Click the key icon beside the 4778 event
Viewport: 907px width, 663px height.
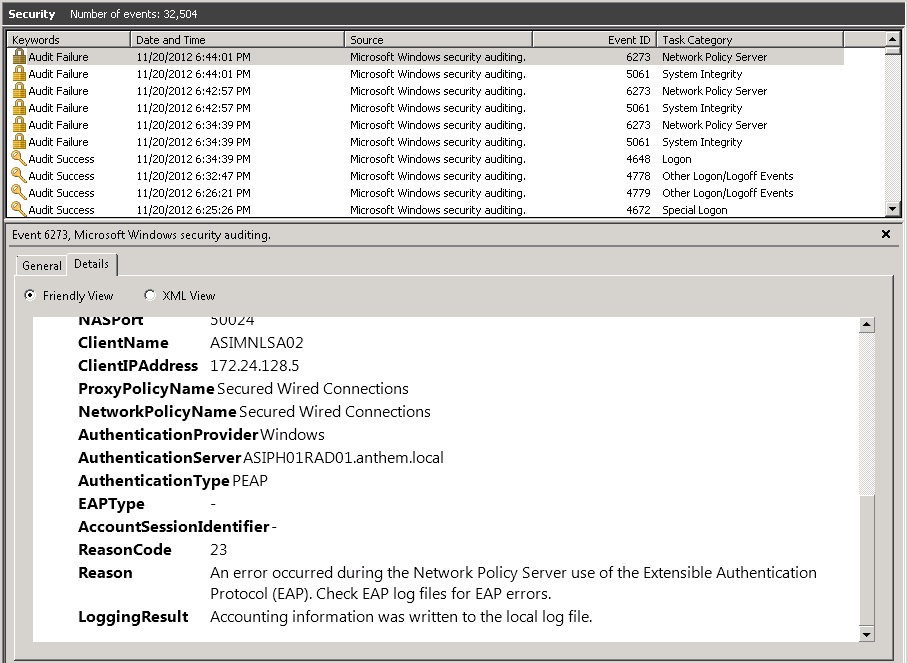tap(19, 175)
